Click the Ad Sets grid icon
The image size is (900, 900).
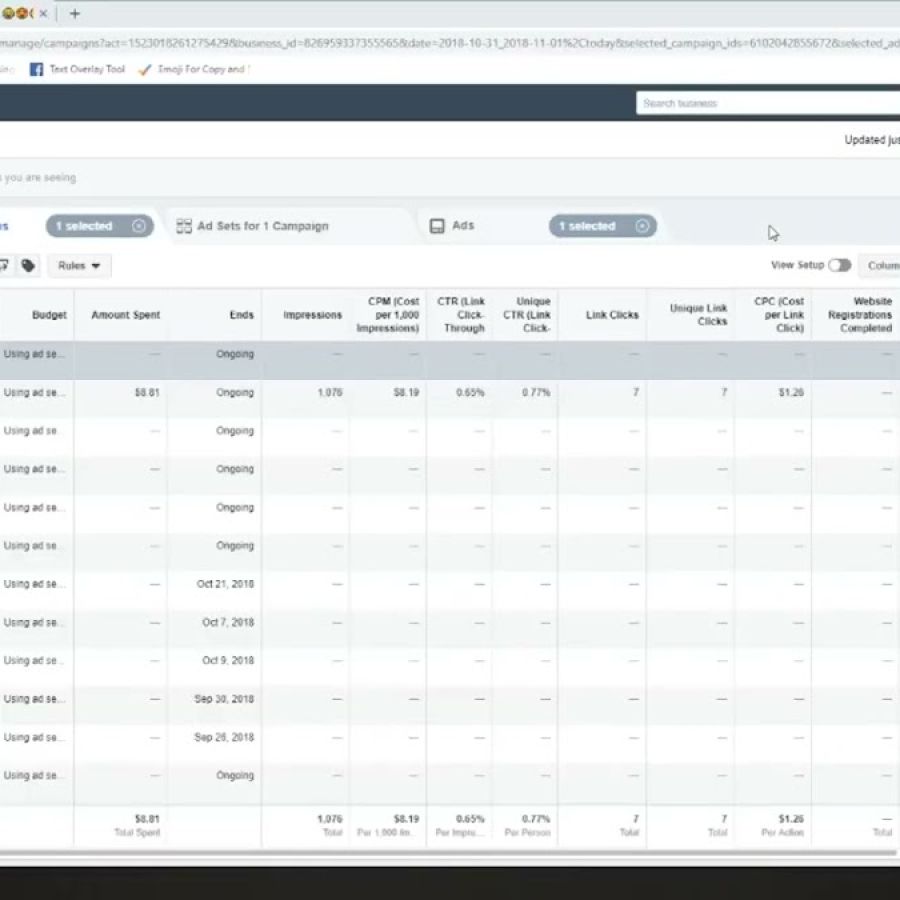pyautogui.click(x=184, y=226)
